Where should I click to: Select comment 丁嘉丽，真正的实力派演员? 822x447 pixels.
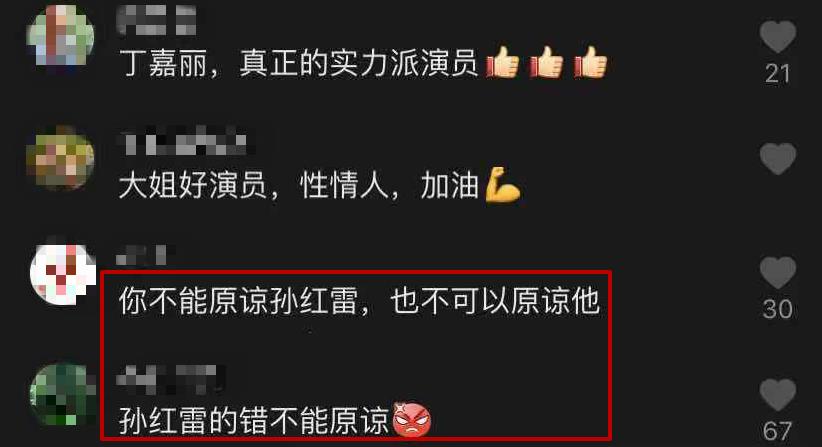coord(363,63)
